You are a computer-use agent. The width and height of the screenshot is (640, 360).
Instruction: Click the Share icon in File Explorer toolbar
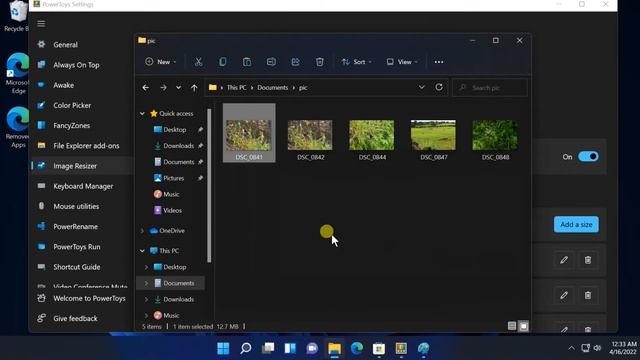point(296,62)
